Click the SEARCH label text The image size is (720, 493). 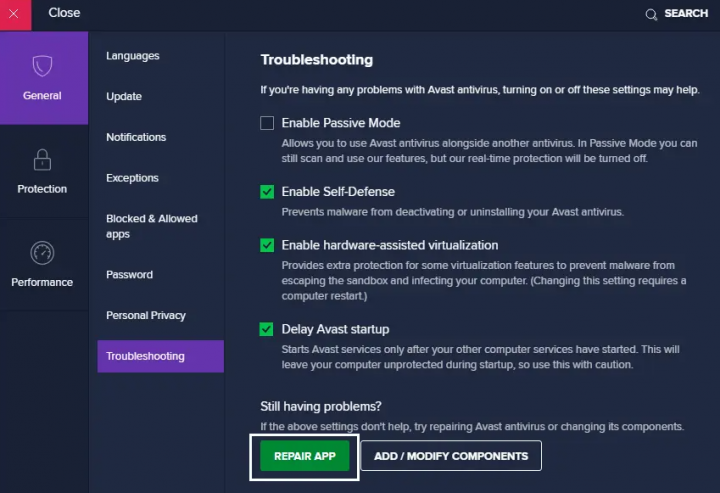coord(686,14)
